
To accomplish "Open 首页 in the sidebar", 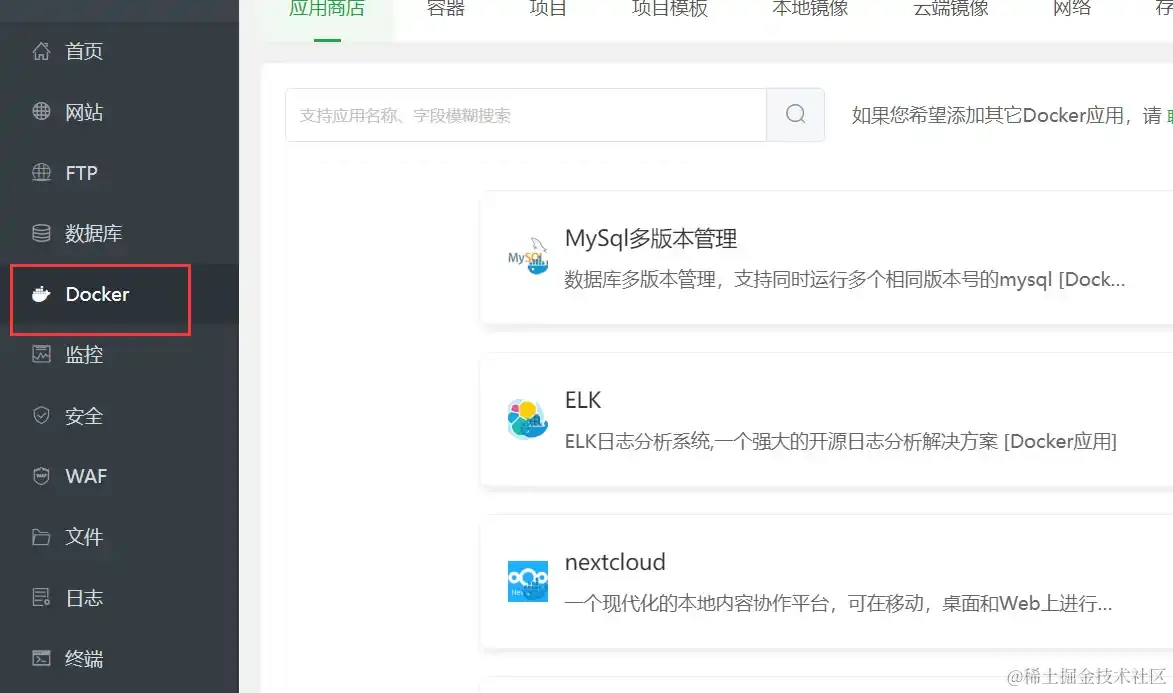I will point(84,51).
